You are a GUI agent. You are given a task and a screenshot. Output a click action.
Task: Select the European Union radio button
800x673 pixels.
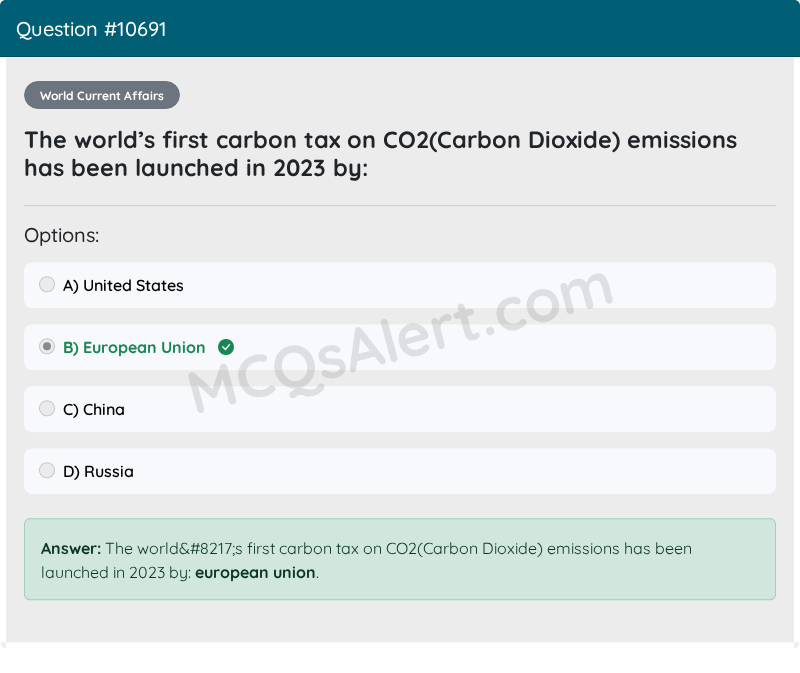click(47, 347)
